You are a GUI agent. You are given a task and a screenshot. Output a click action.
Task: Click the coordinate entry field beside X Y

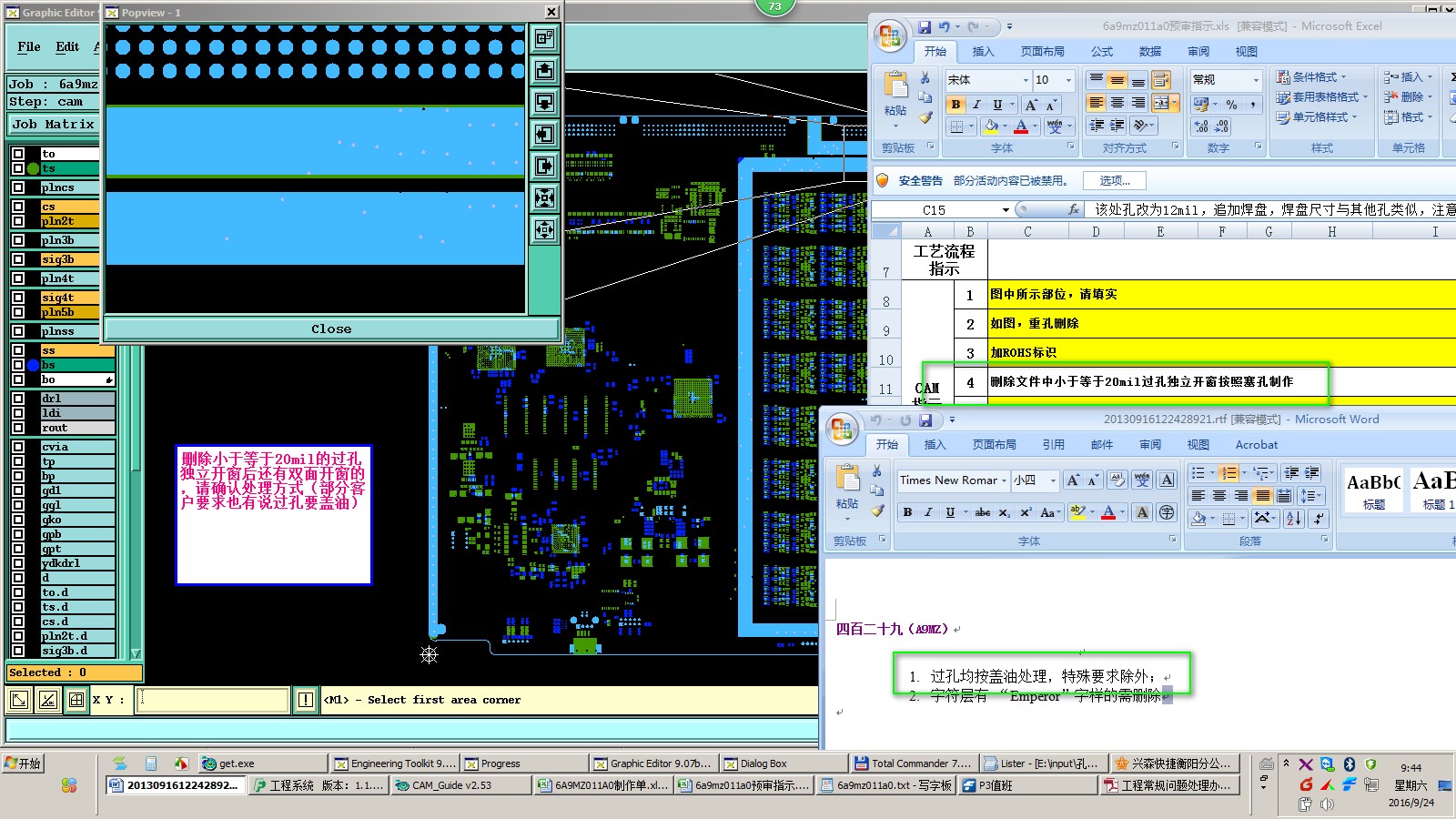tap(213, 700)
